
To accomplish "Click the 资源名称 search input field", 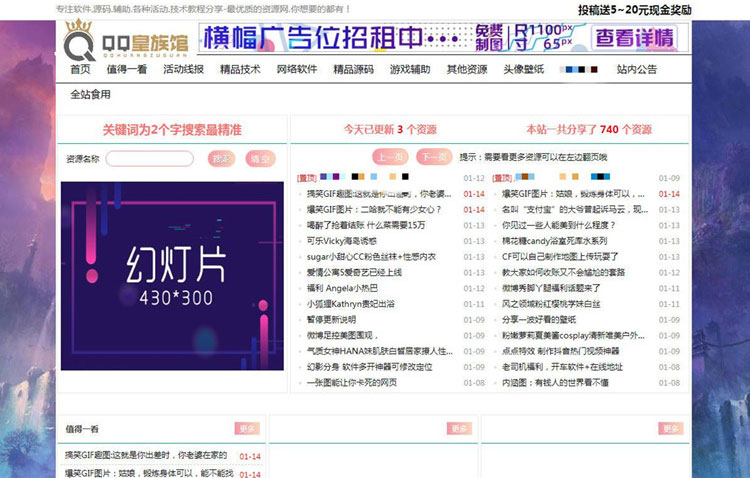I will (149, 158).
